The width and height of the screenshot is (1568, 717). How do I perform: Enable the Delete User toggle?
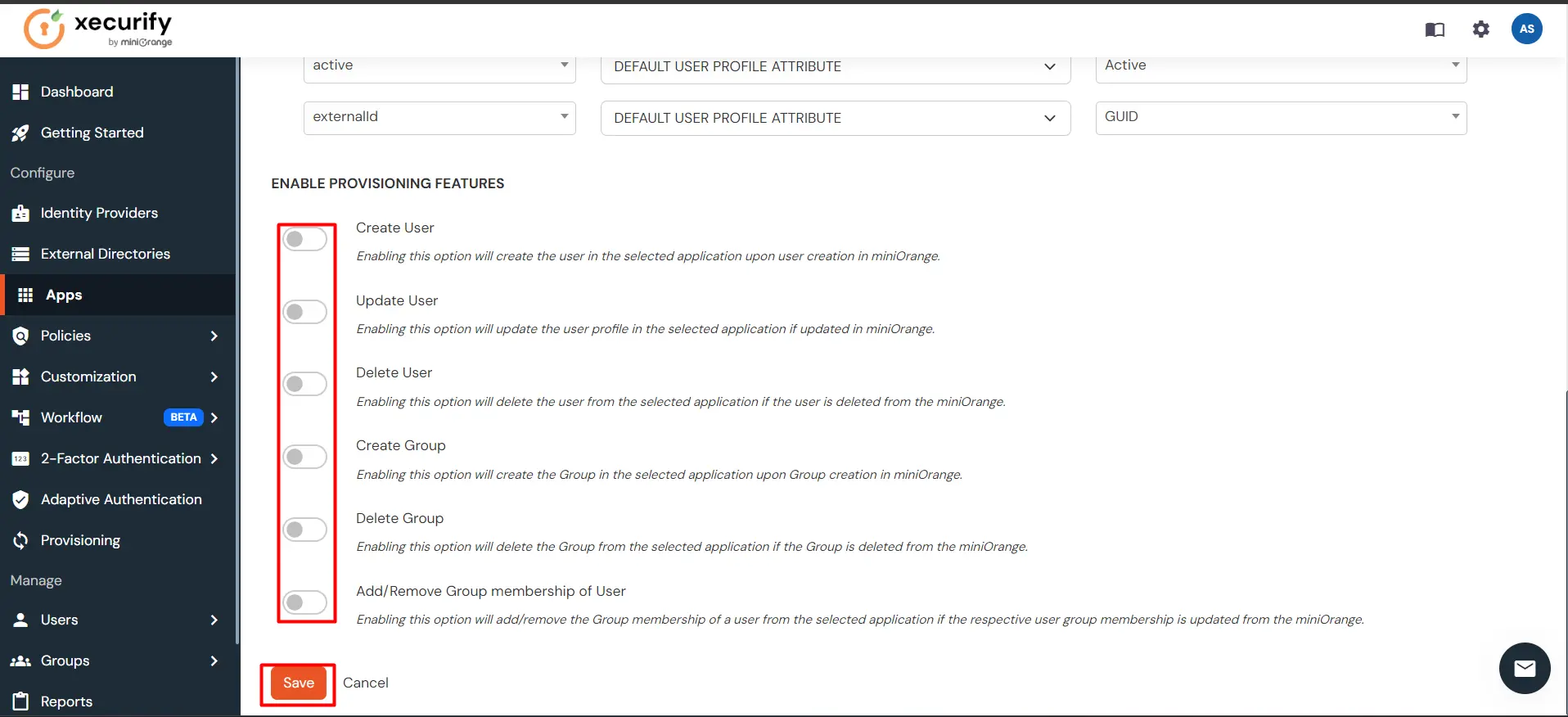(304, 384)
